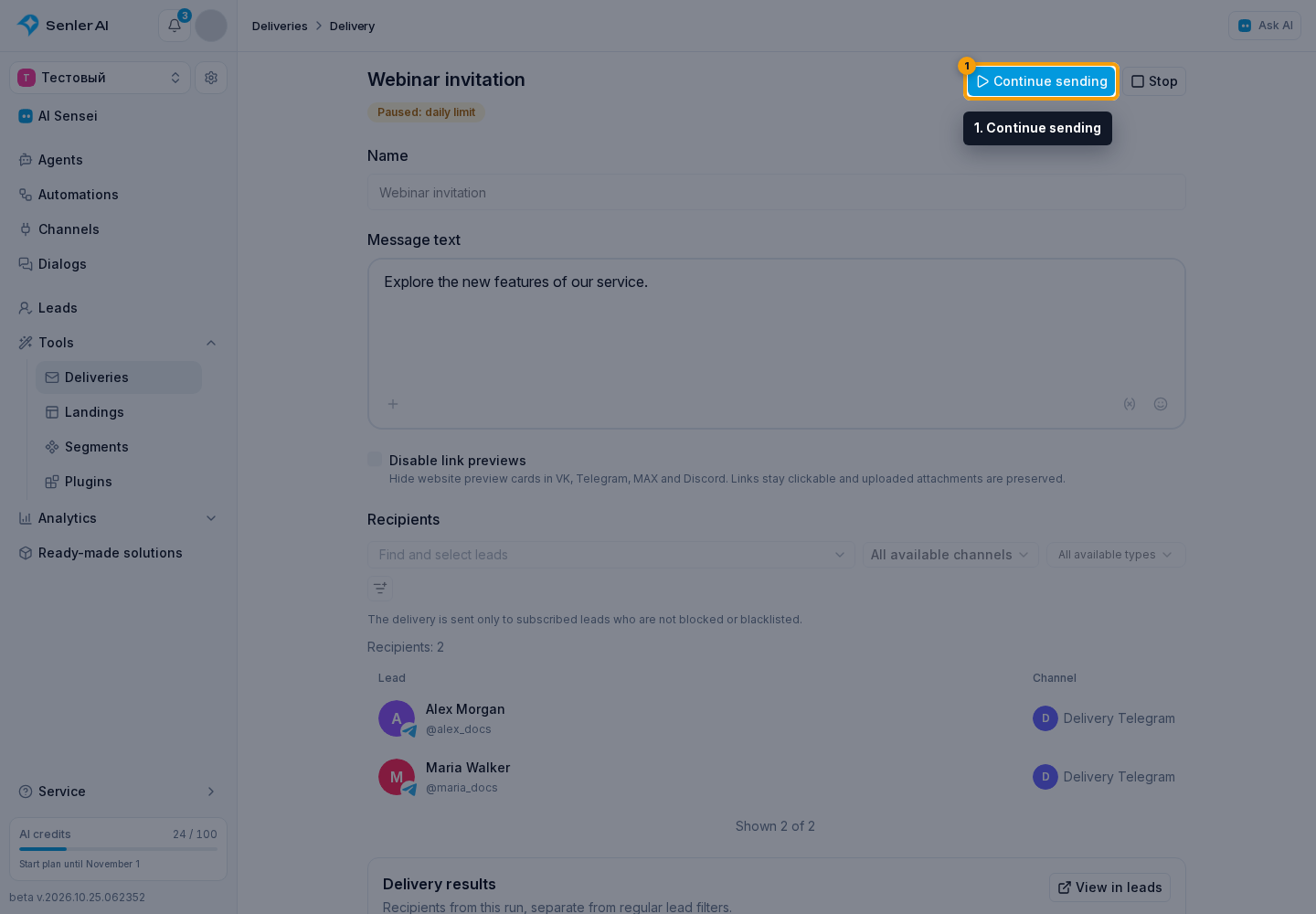Viewport: 1316px width, 914px height.
Task: Click Ask AI button
Action: point(1265,26)
